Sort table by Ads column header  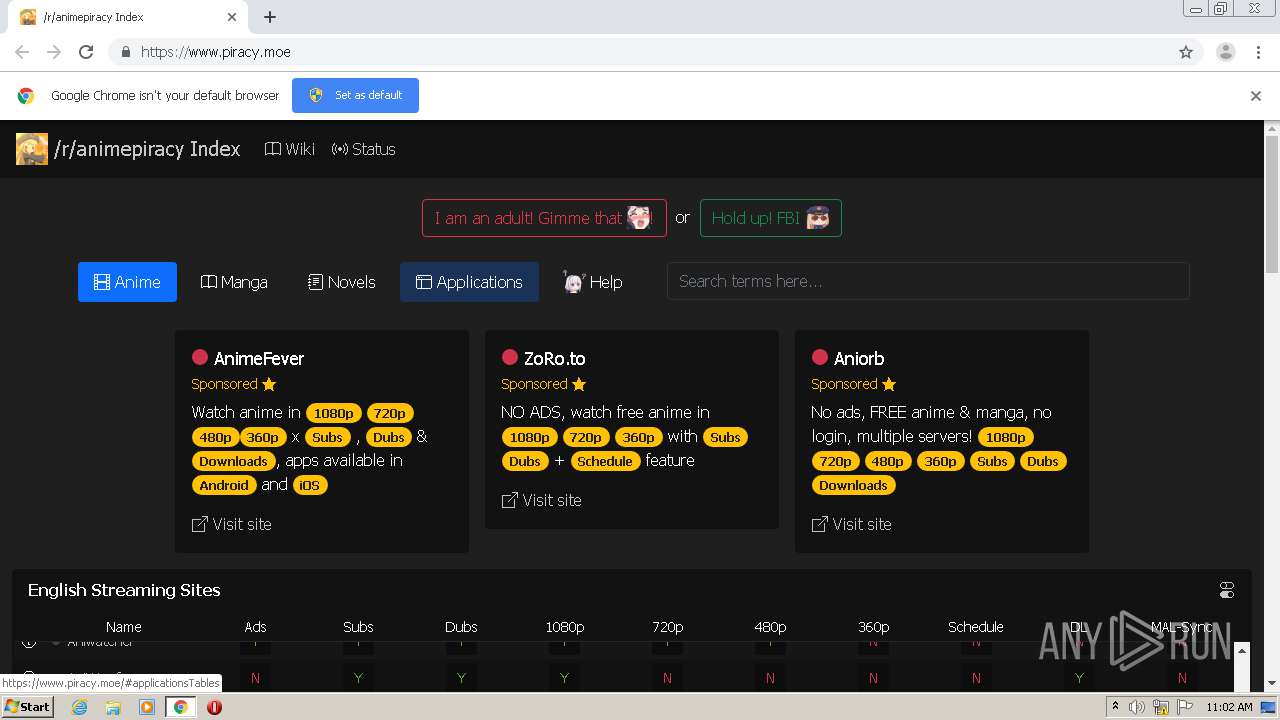(x=255, y=627)
